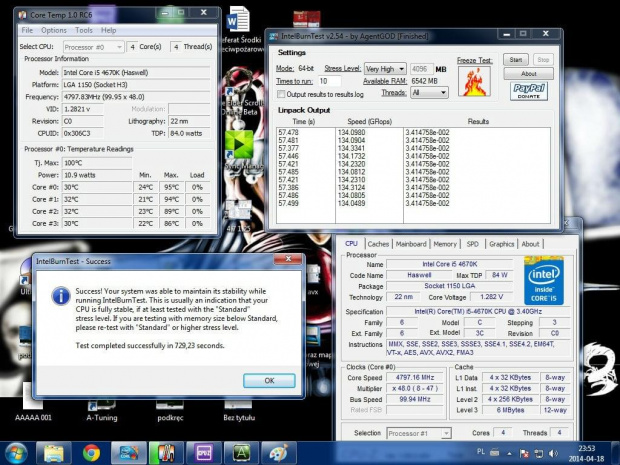Screen dimensions: 620x465
Task: Open Help menu in Core Temp
Action: 108,30
